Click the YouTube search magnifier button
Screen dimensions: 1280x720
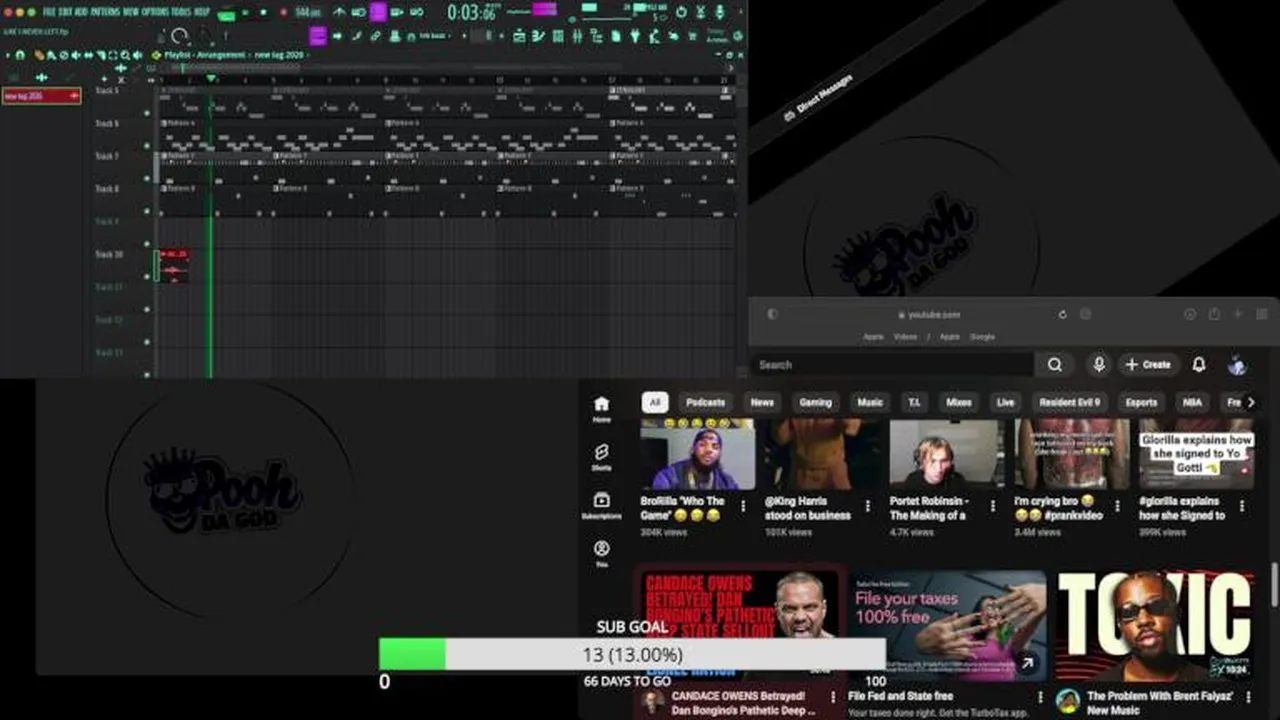[x=1055, y=365]
